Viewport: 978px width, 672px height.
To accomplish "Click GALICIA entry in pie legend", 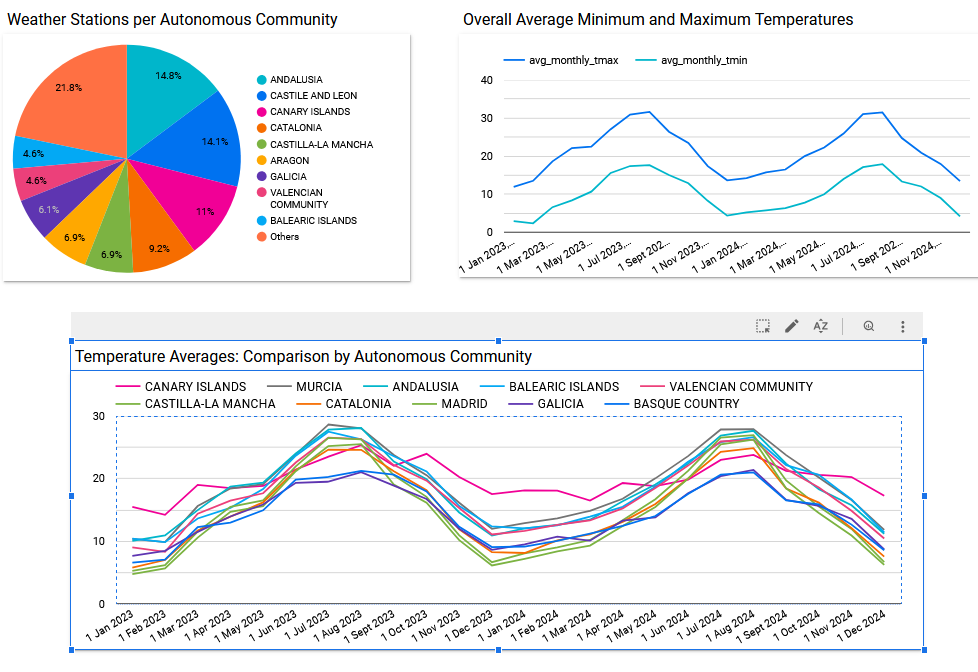I will click(x=281, y=177).
